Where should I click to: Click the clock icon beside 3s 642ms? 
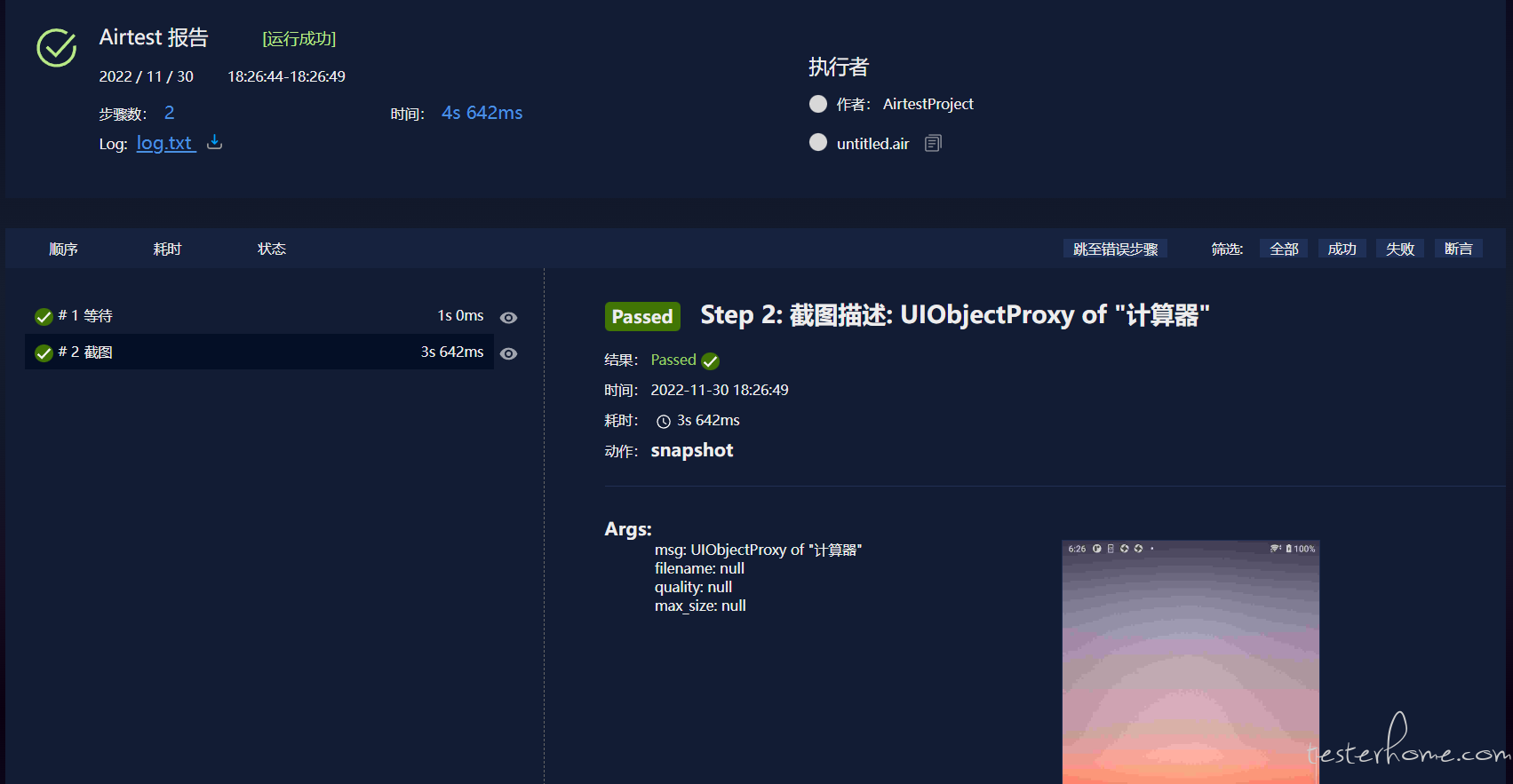pyautogui.click(x=664, y=422)
